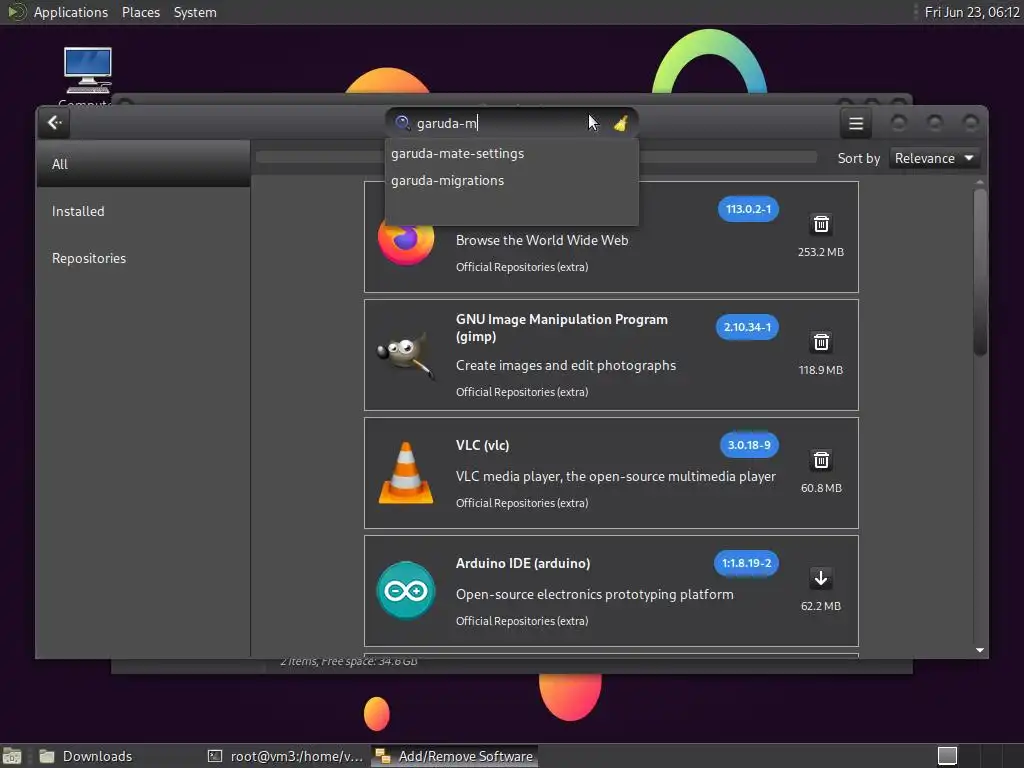Open GNU Image Manipulation Program details
The width and height of the screenshot is (1024, 768).
click(x=562, y=328)
